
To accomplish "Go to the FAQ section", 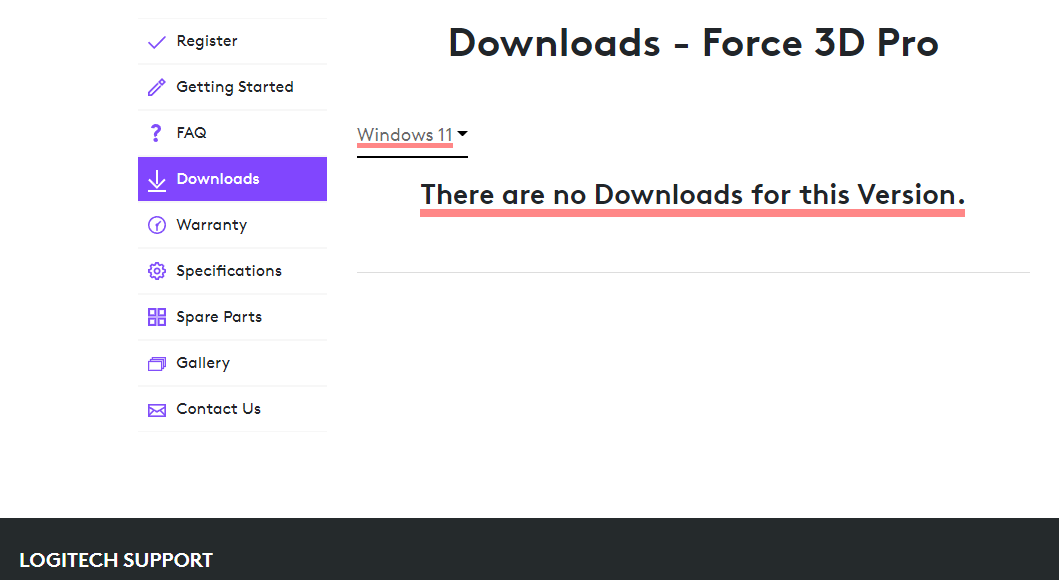I will (x=232, y=133).
